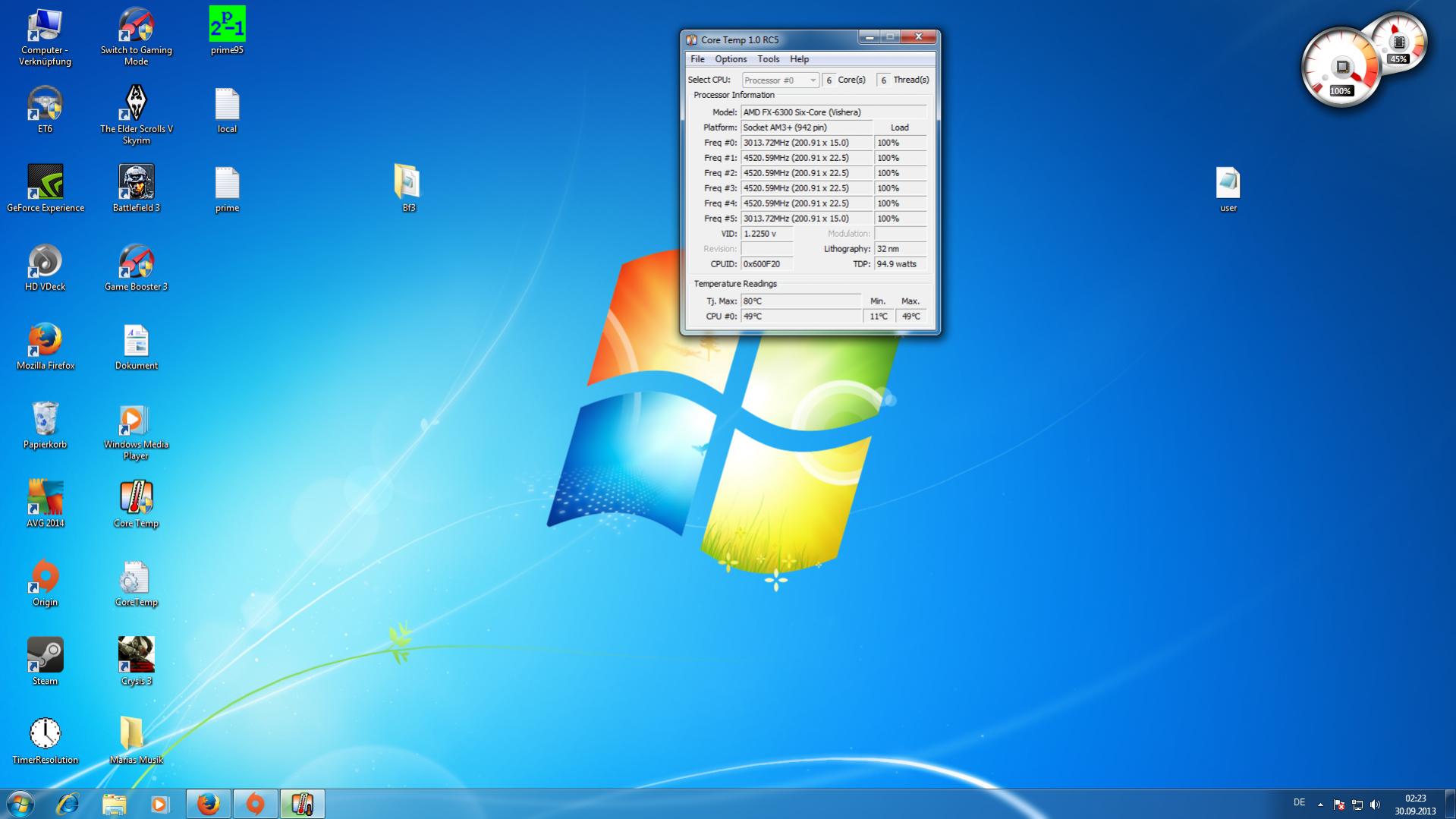Open the File menu in Core Temp
This screenshot has height=819, width=1456.
(697, 59)
